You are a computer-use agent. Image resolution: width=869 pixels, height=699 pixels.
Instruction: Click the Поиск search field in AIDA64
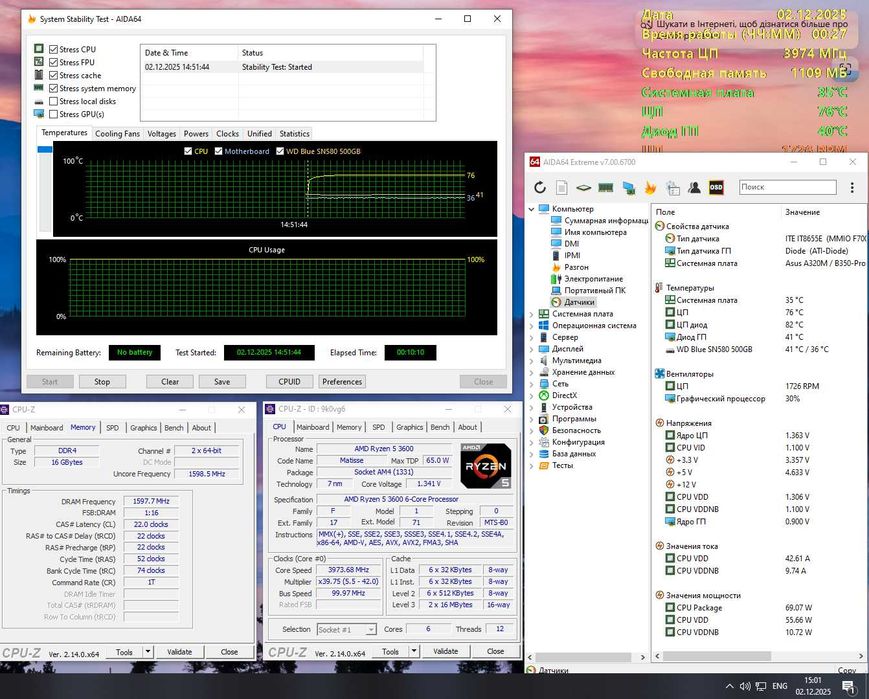801,187
